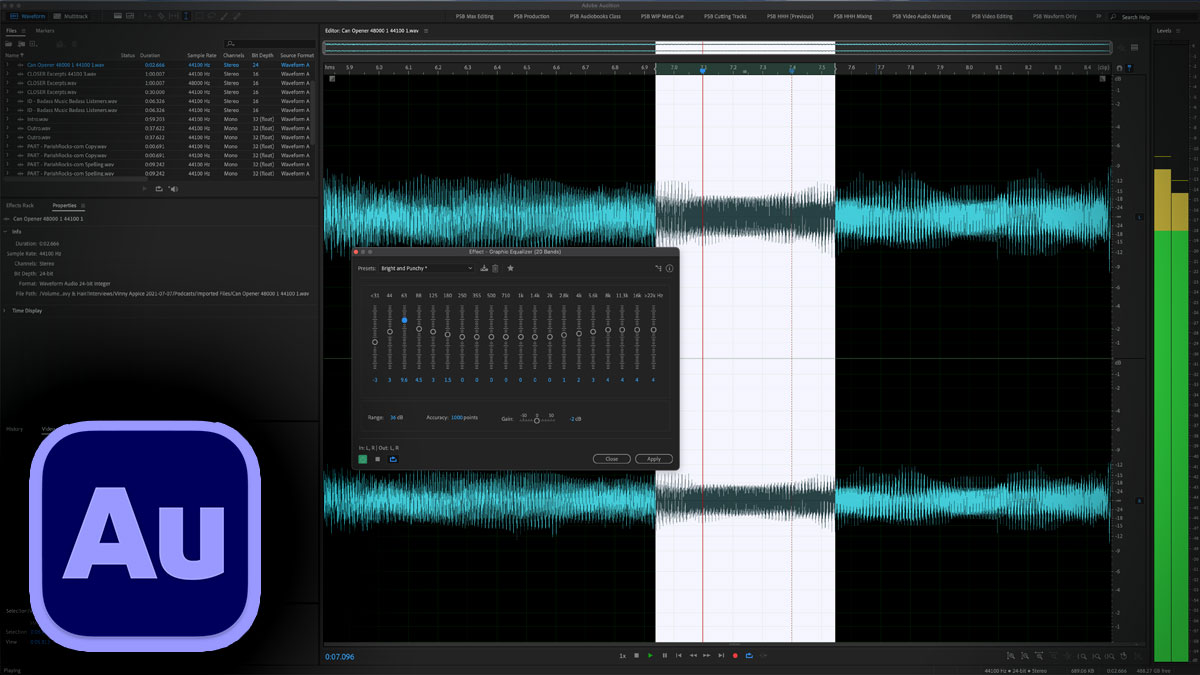Click the Apply button in equalizer
The width and height of the screenshot is (1200, 675).
[x=654, y=459]
